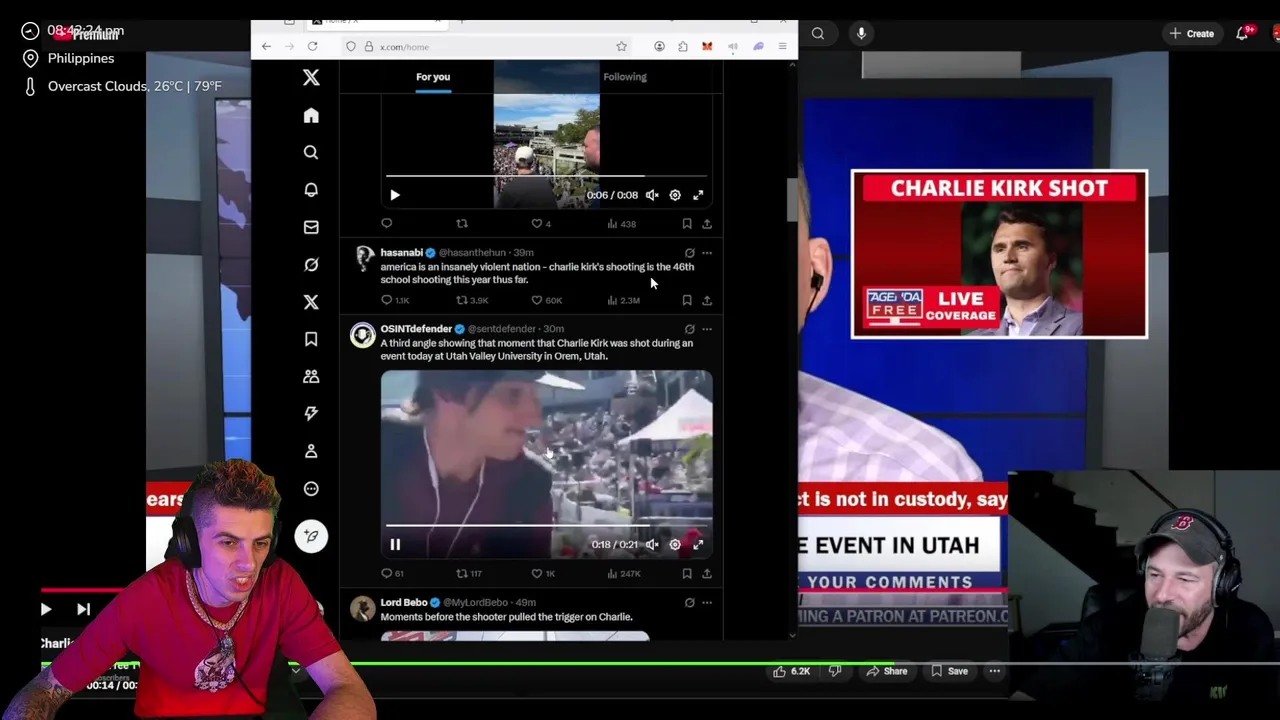Screen dimensions: 1280x720
Task: Share the OSINTdefender post
Action: pos(707,574)
